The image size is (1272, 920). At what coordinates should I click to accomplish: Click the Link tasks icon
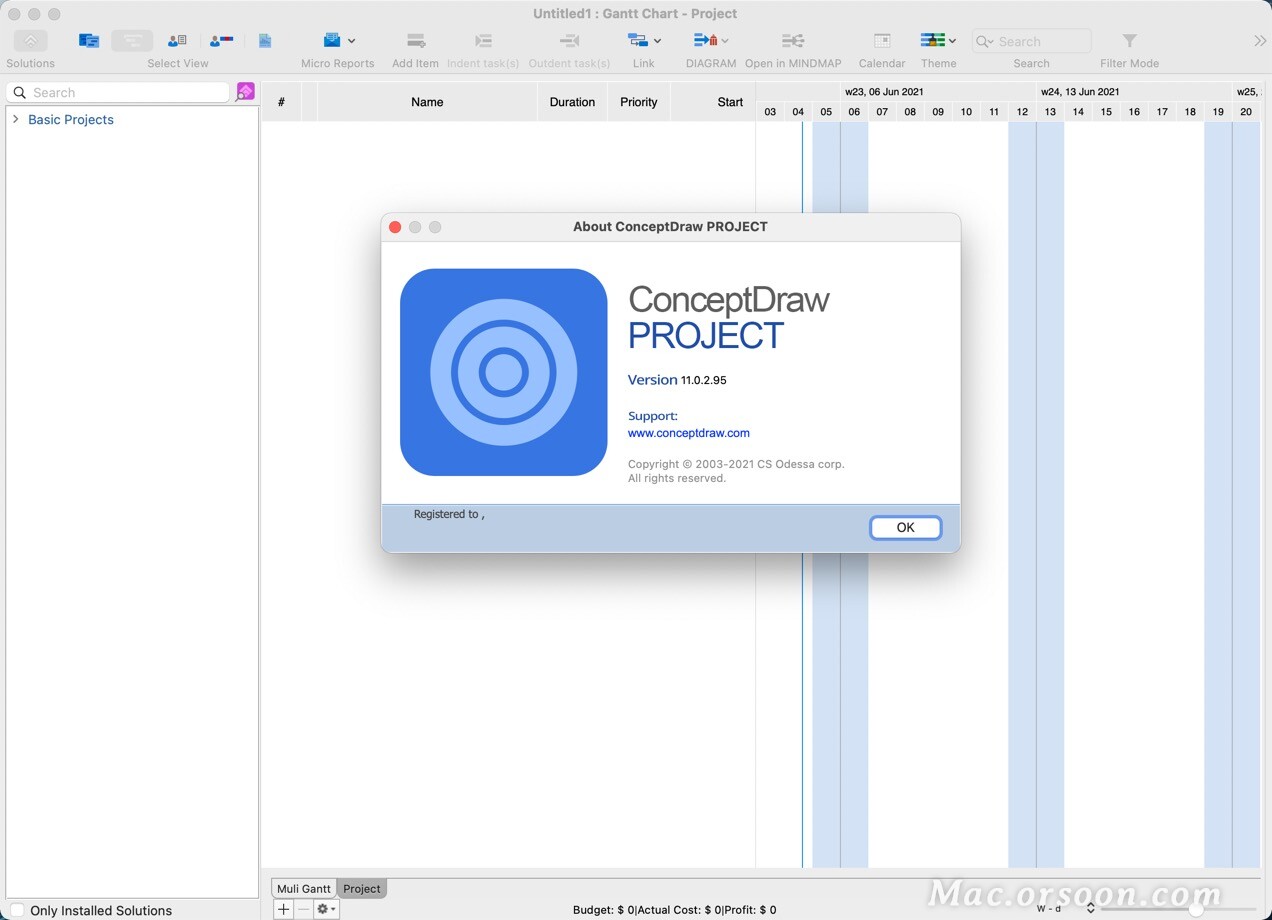tap(638, 40)
